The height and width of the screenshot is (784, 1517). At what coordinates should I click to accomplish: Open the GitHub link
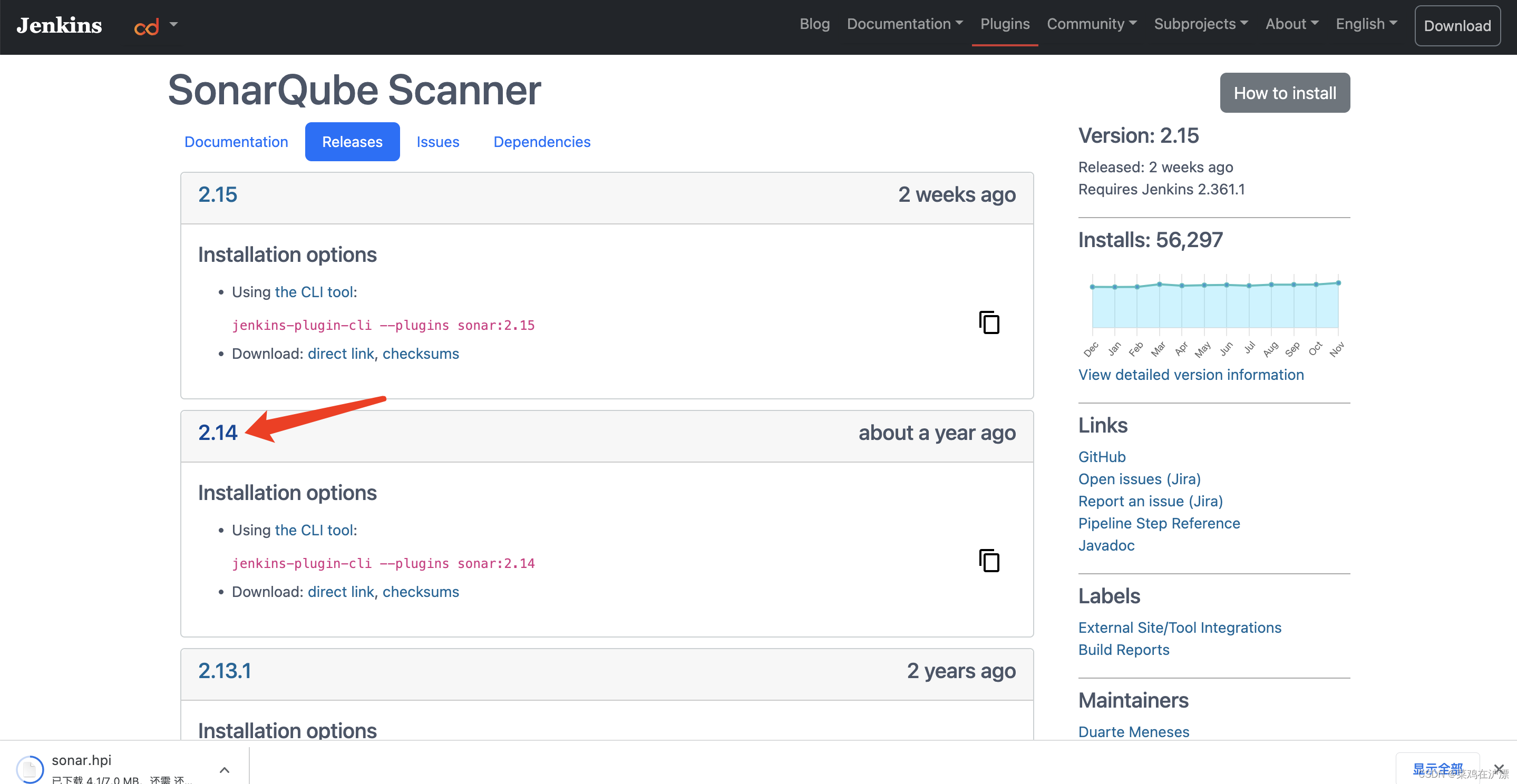[x=1101, y=457]
